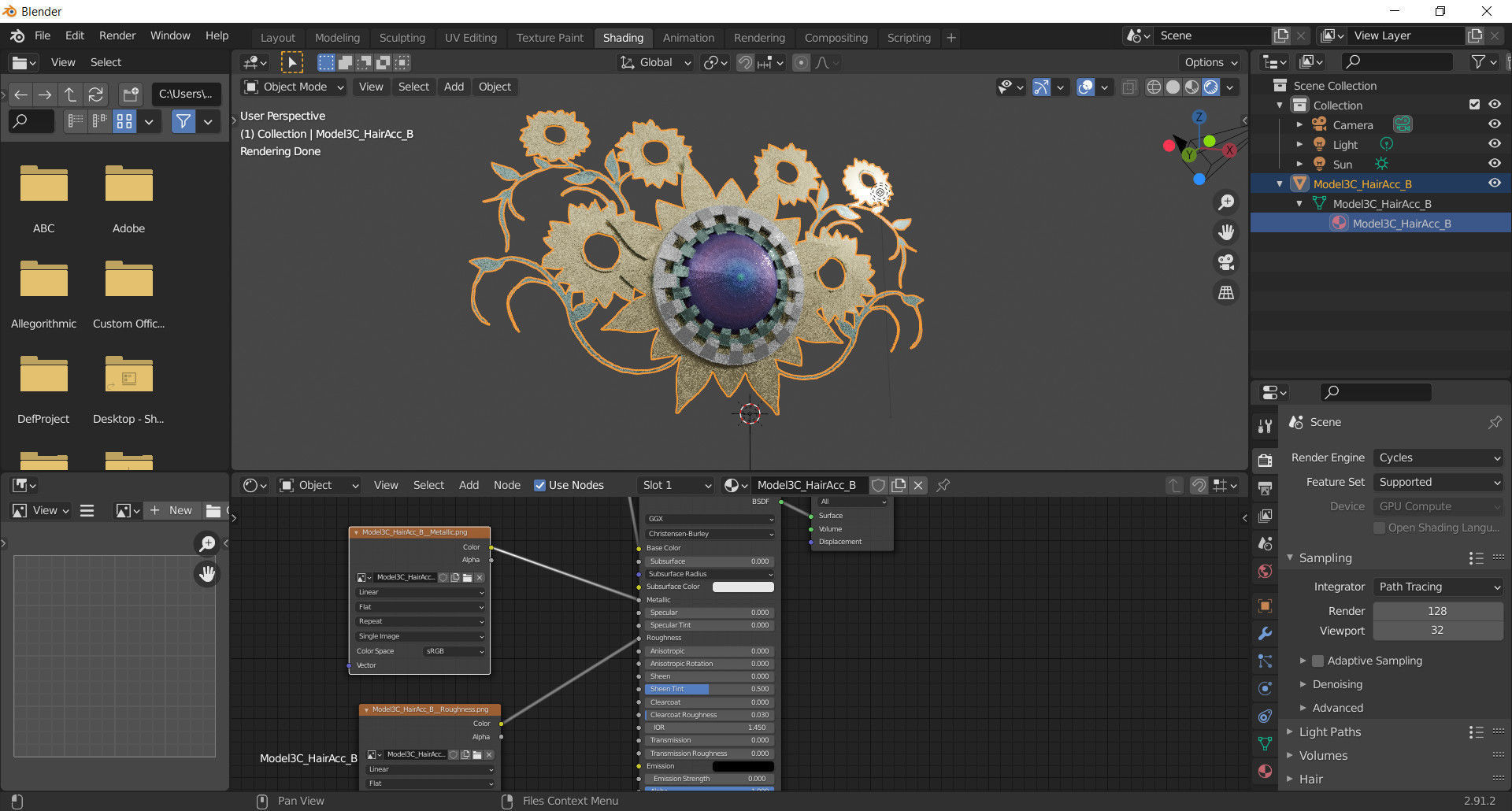
Task: Open the Global transform orientation dropdown
Action: point(656,62)
